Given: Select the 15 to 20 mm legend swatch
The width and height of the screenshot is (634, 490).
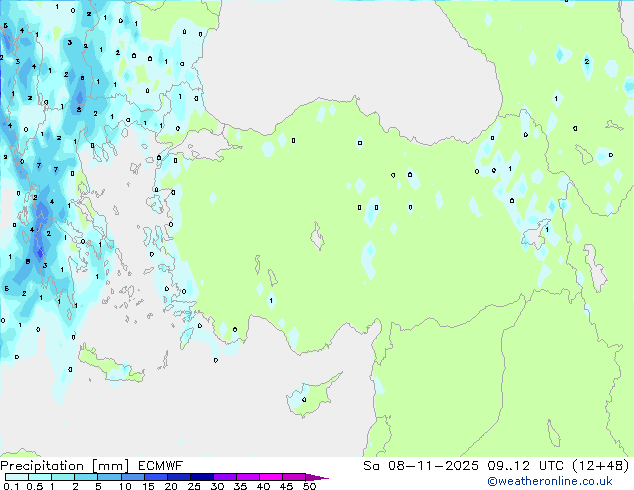Looking at the screenshot, I should pos(156,477).
